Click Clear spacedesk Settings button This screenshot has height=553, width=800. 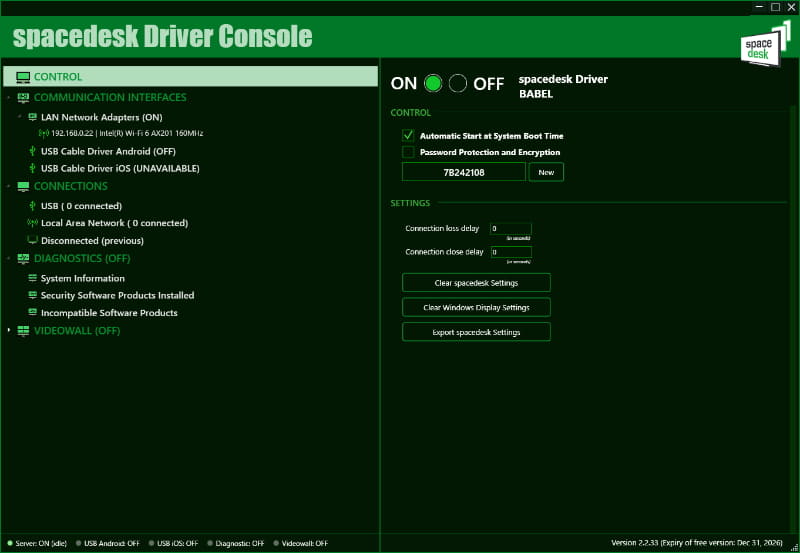pos(476,283)
